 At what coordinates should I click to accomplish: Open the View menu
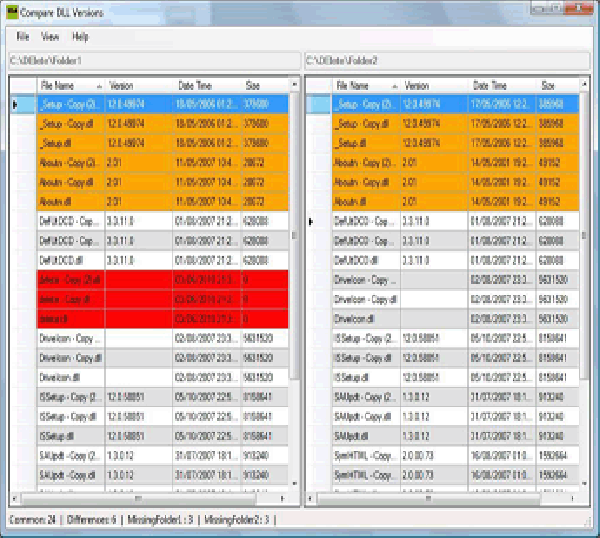tap(50, 37)
